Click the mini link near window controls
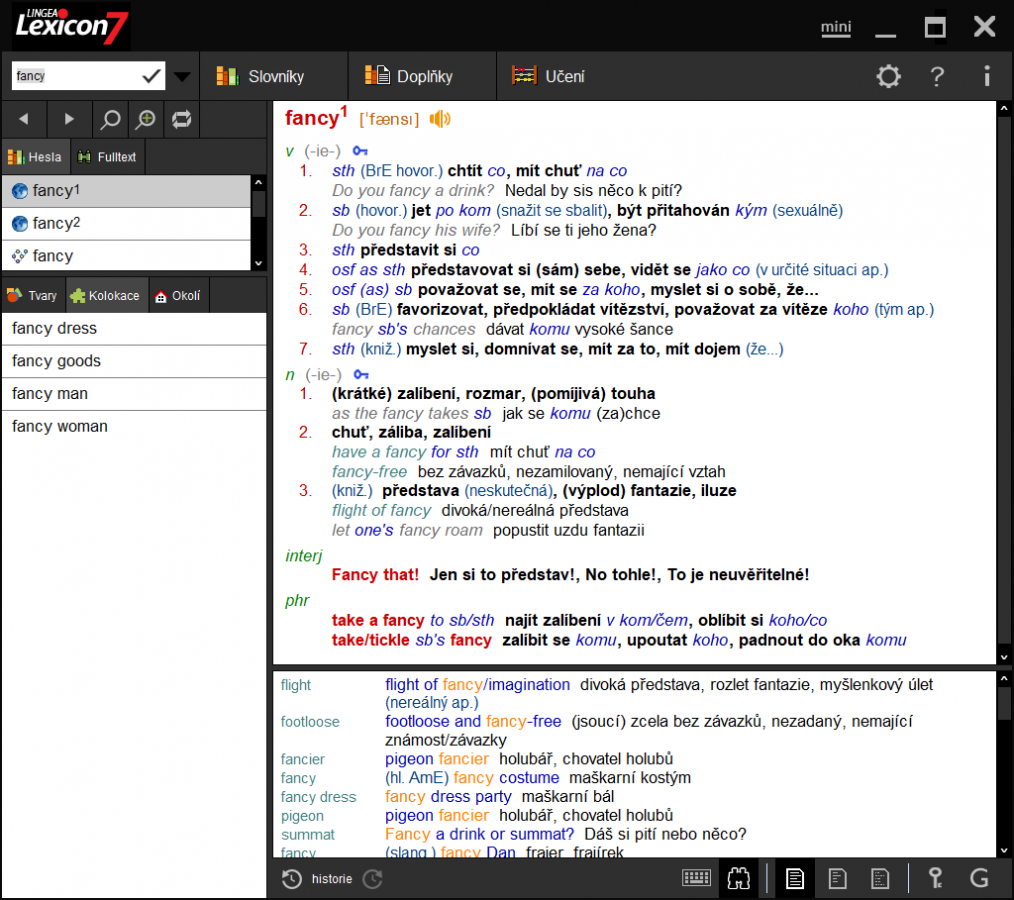 coord(835,28)
